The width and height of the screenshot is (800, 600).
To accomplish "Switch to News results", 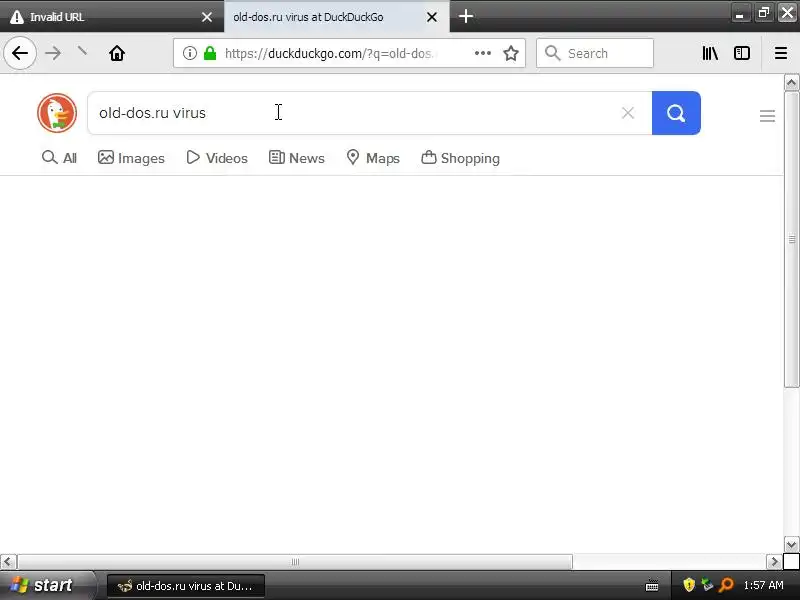I will 296,158.
